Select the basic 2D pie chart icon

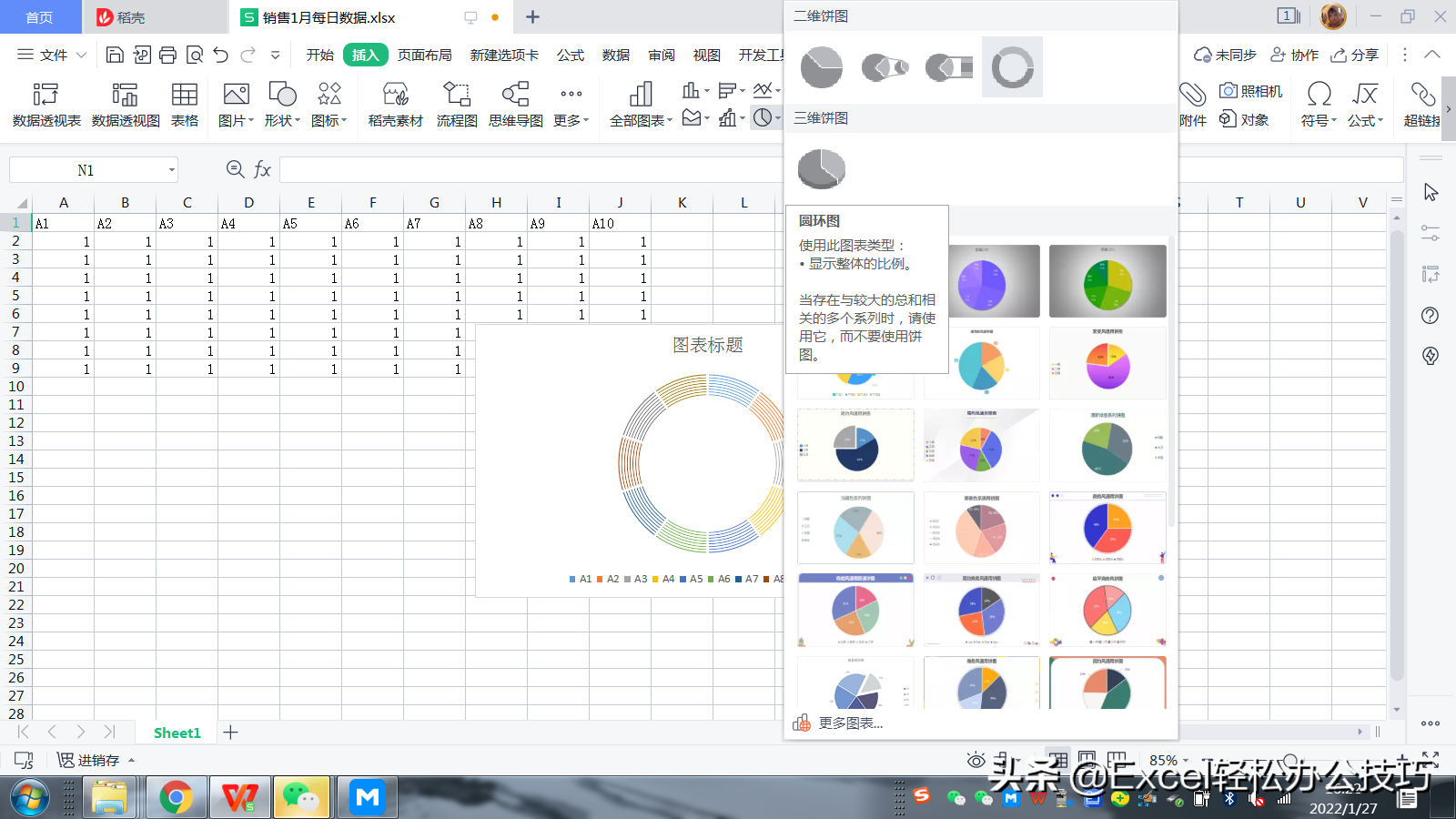(x=822, y=67)
